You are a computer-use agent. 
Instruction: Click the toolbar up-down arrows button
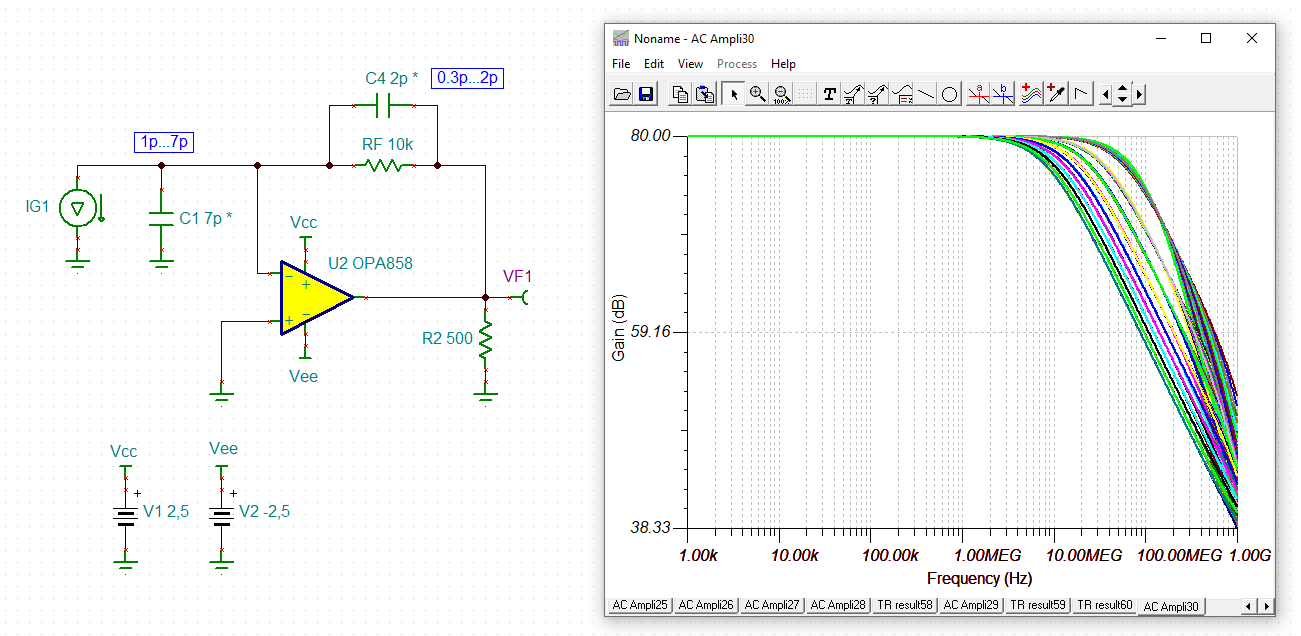click(x=1122, y=94)
